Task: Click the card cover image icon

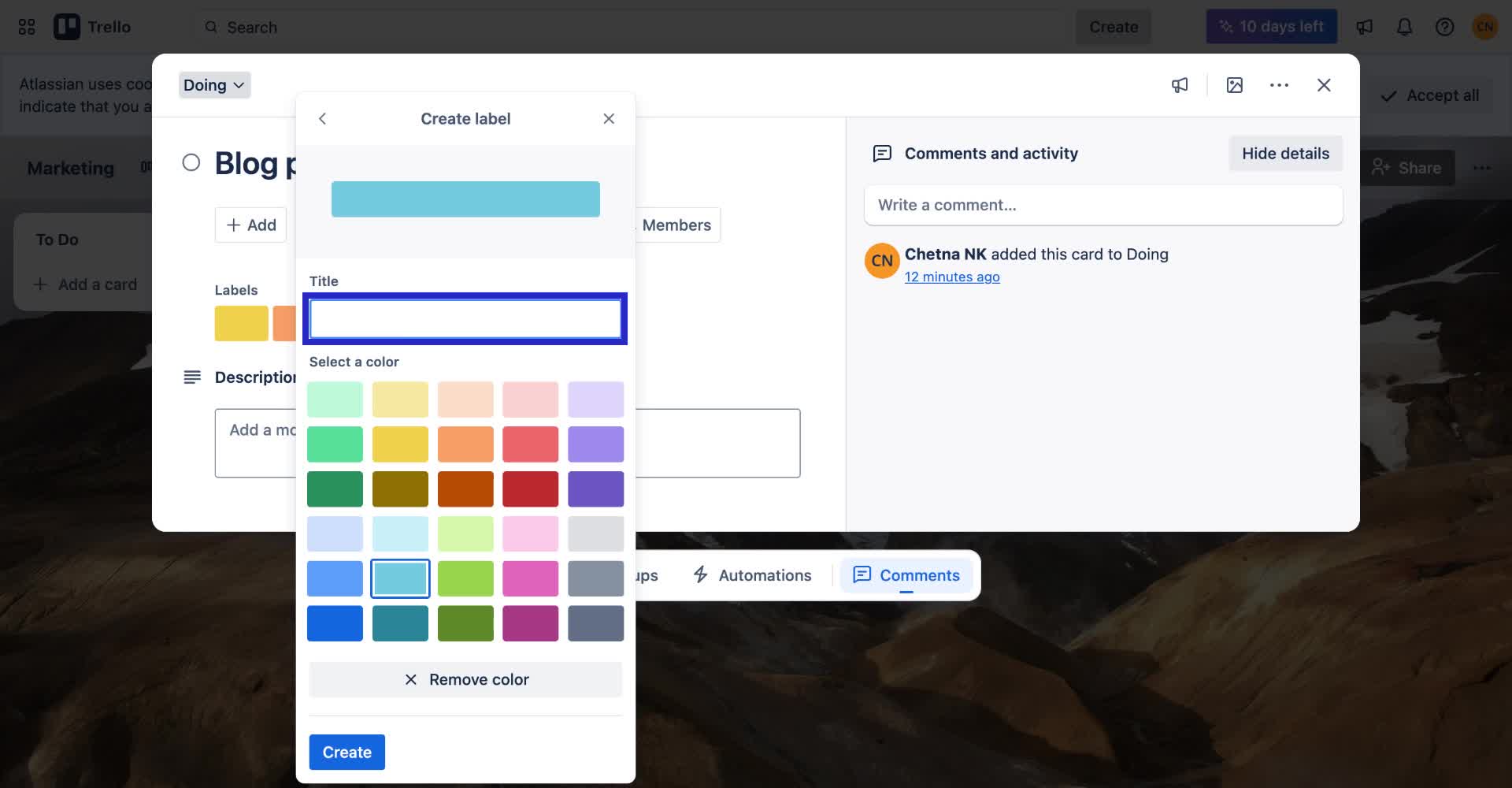Action: point(1234,85)
